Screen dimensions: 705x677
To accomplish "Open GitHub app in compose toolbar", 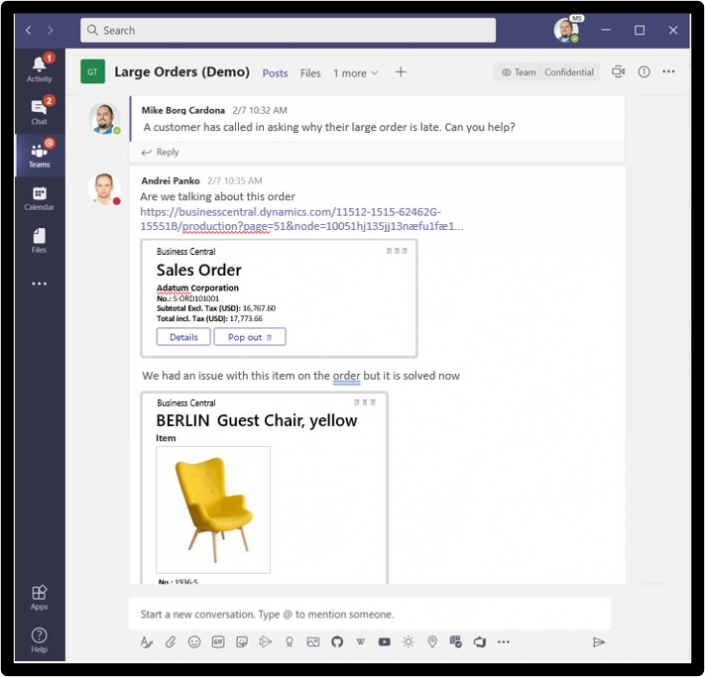I will tap(336, 642).
